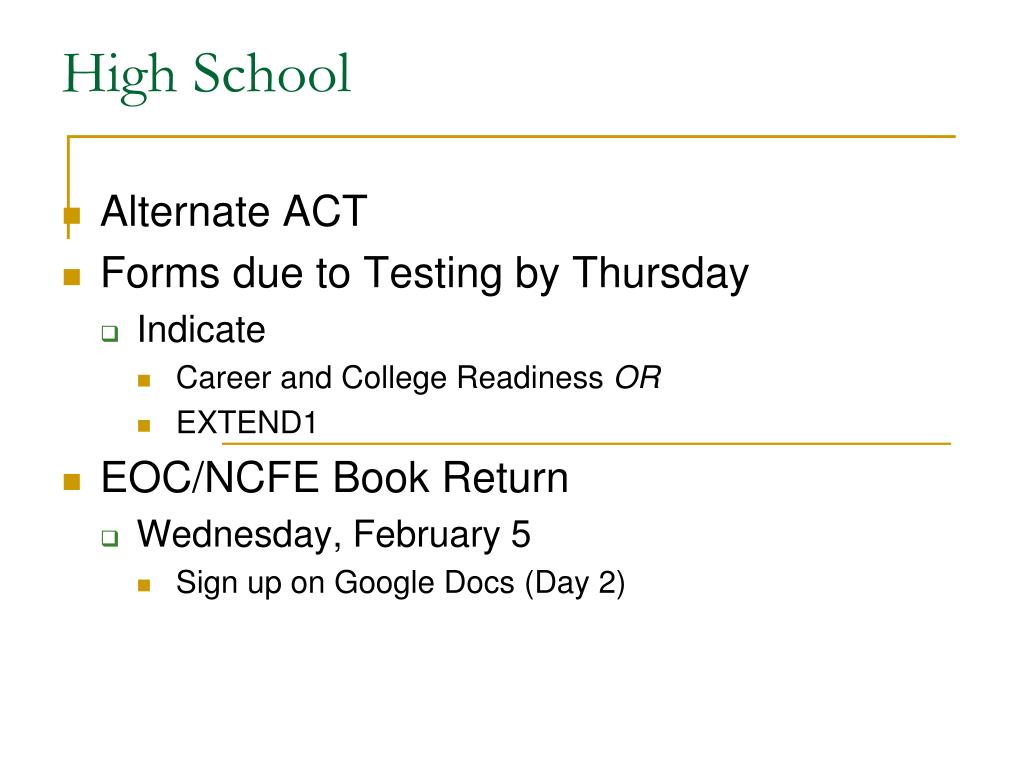This screenshot has width=1024, height=768.
Task: Click the Career and College Readiness text
Action: pos(390,378)
